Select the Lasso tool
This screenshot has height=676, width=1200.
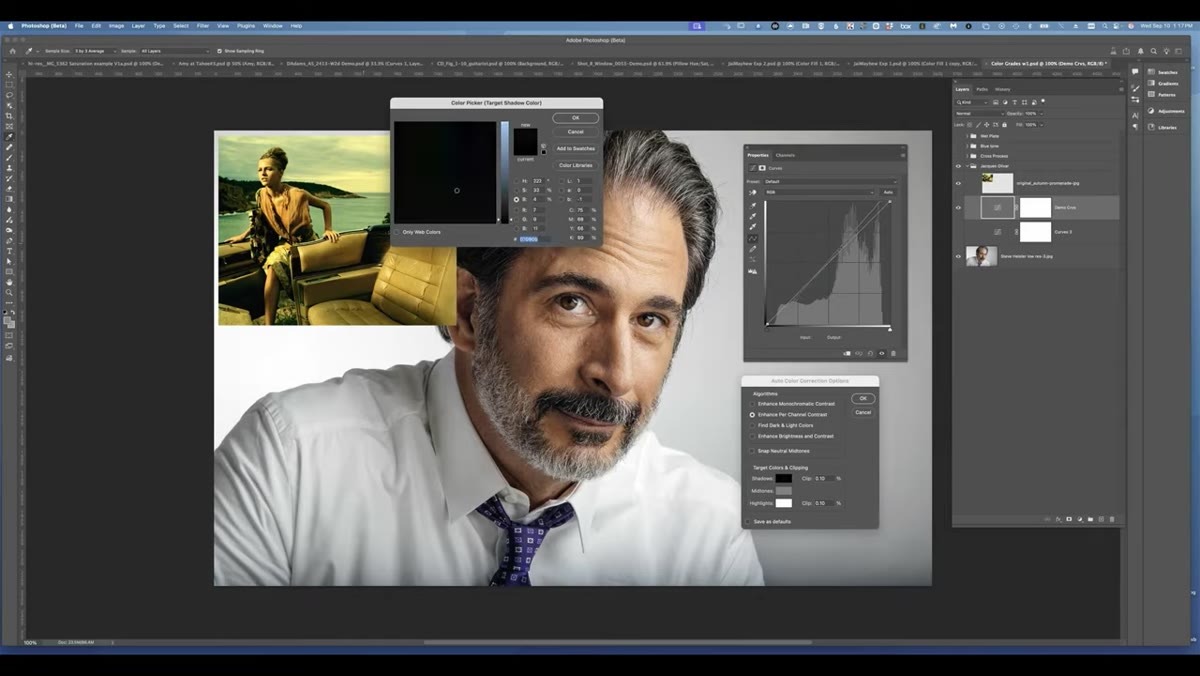[10, 95]
